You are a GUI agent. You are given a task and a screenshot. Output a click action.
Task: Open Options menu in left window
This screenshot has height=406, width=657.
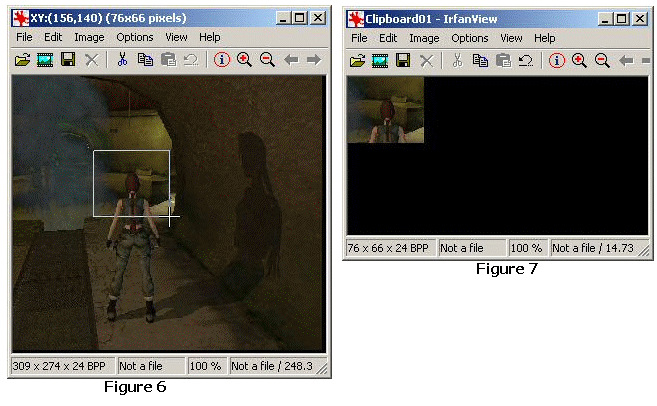135,37
